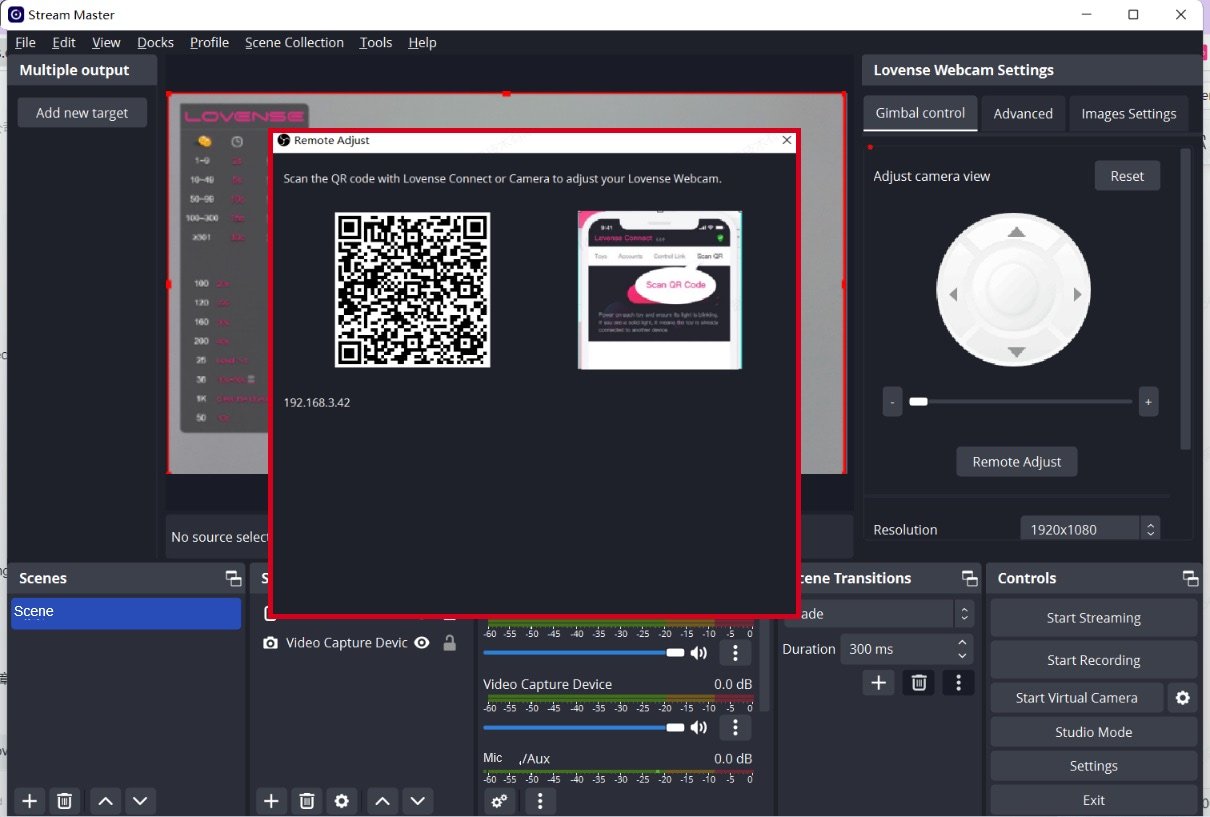This screenshot has width=1210, height=817.
Task: Adjust the Video Capture Device volume slider
Action: click(583, 727)
